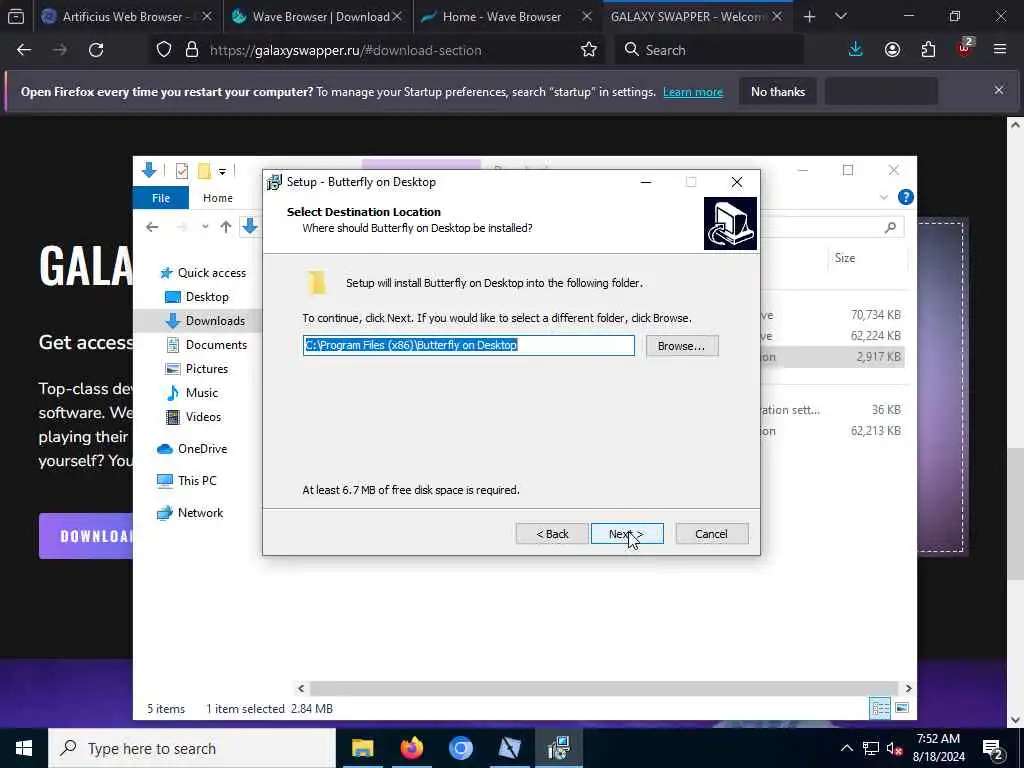Cancel the Butterfly on Desktop setup
1024x768 pixels.
click(x=711, y=534)
